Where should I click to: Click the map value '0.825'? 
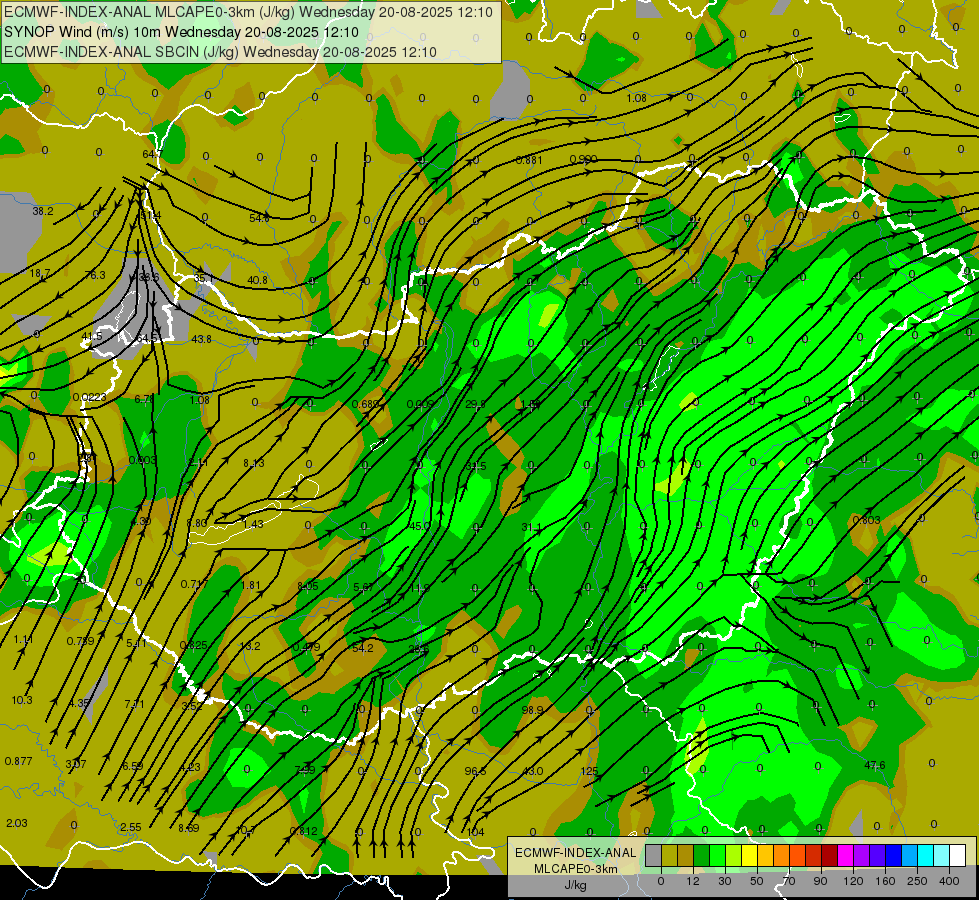194,645
